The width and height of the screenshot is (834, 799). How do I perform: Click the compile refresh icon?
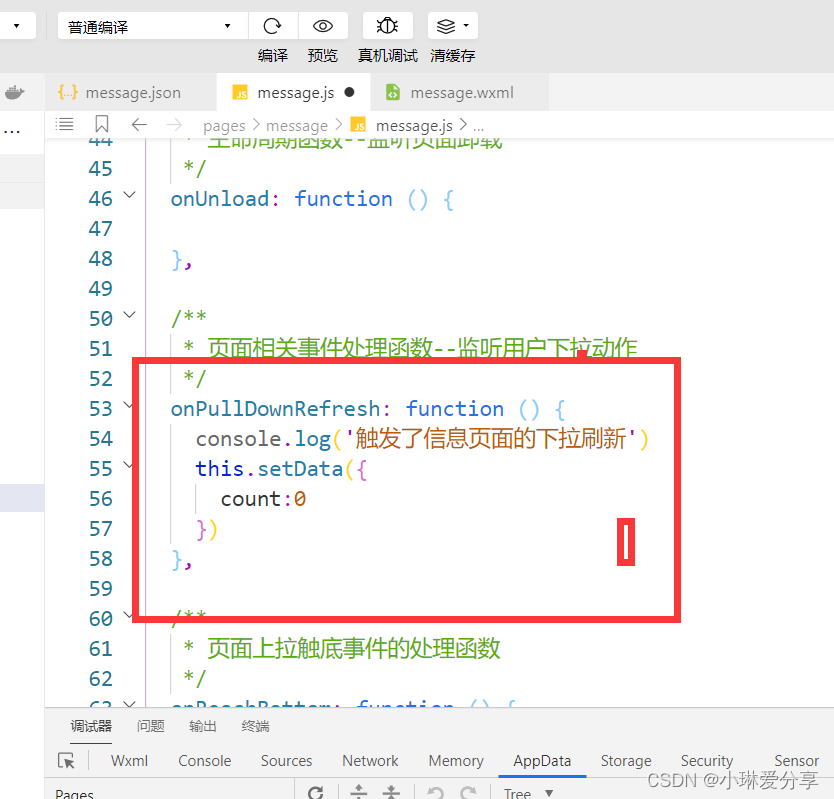point(272,26)
